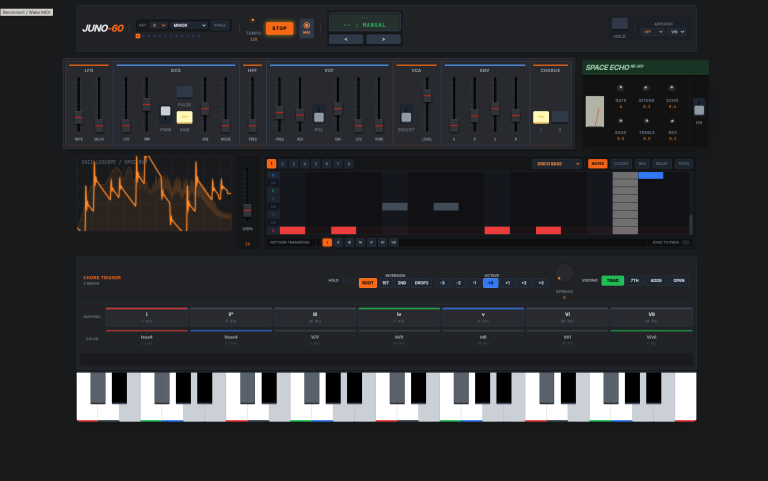The image size is (768, 481).
Task: Switch to the NOTES lane tab
Action: pyautogui.click(x=598, y=164)
